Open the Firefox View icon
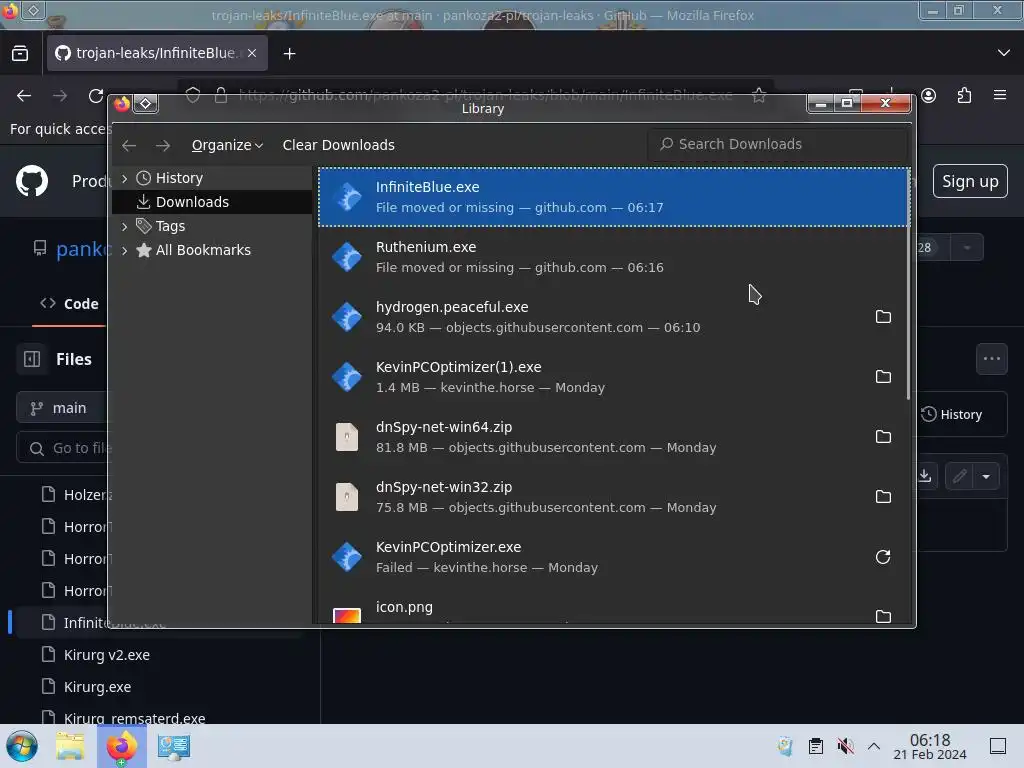Image resolution: width=1024 pixels, height=768 pixels. pos(20,54)
